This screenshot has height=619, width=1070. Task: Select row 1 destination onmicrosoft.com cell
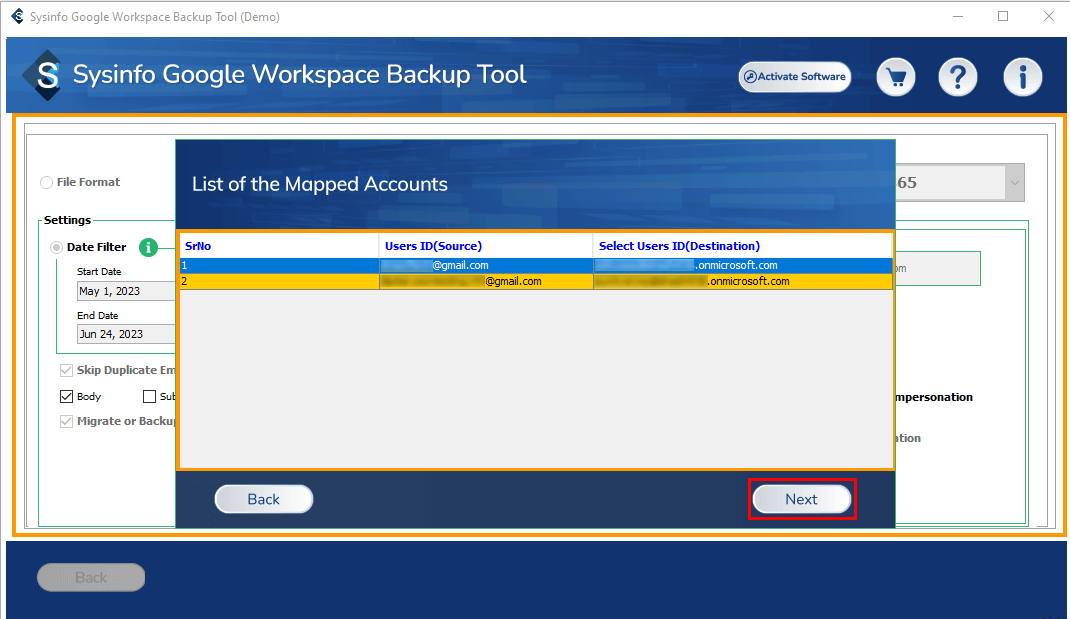[x=742, y=265]
